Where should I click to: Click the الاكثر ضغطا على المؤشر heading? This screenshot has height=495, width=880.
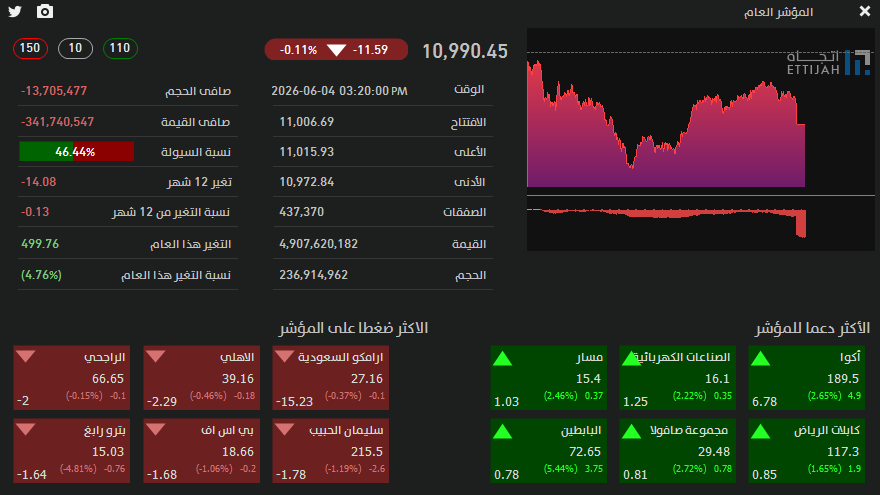pyautogui.click(x=354, y=328)
